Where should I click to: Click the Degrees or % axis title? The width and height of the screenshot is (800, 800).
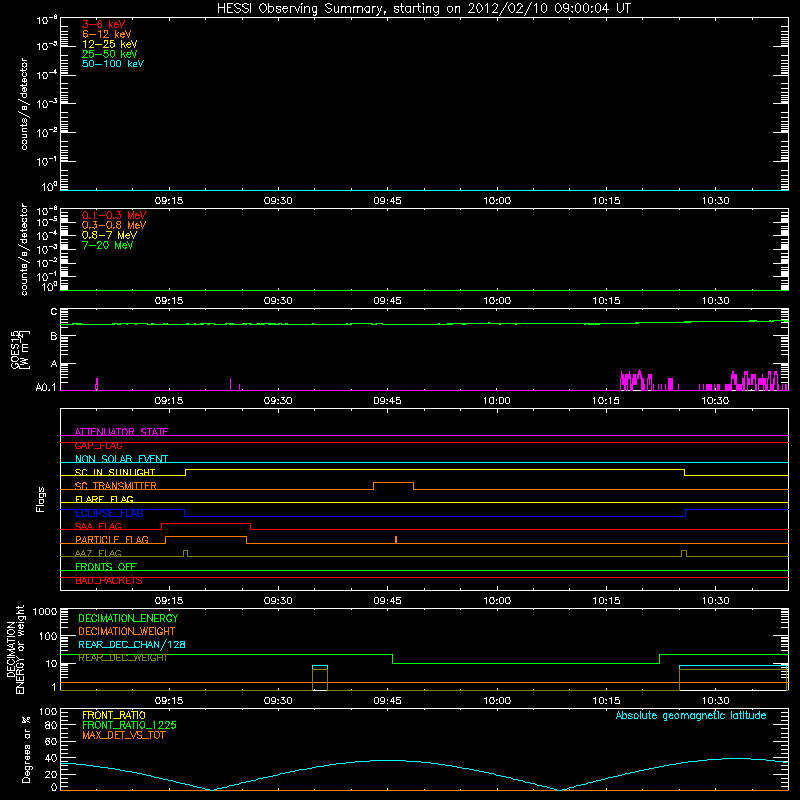pyautogui.click(x=26, y=749)
